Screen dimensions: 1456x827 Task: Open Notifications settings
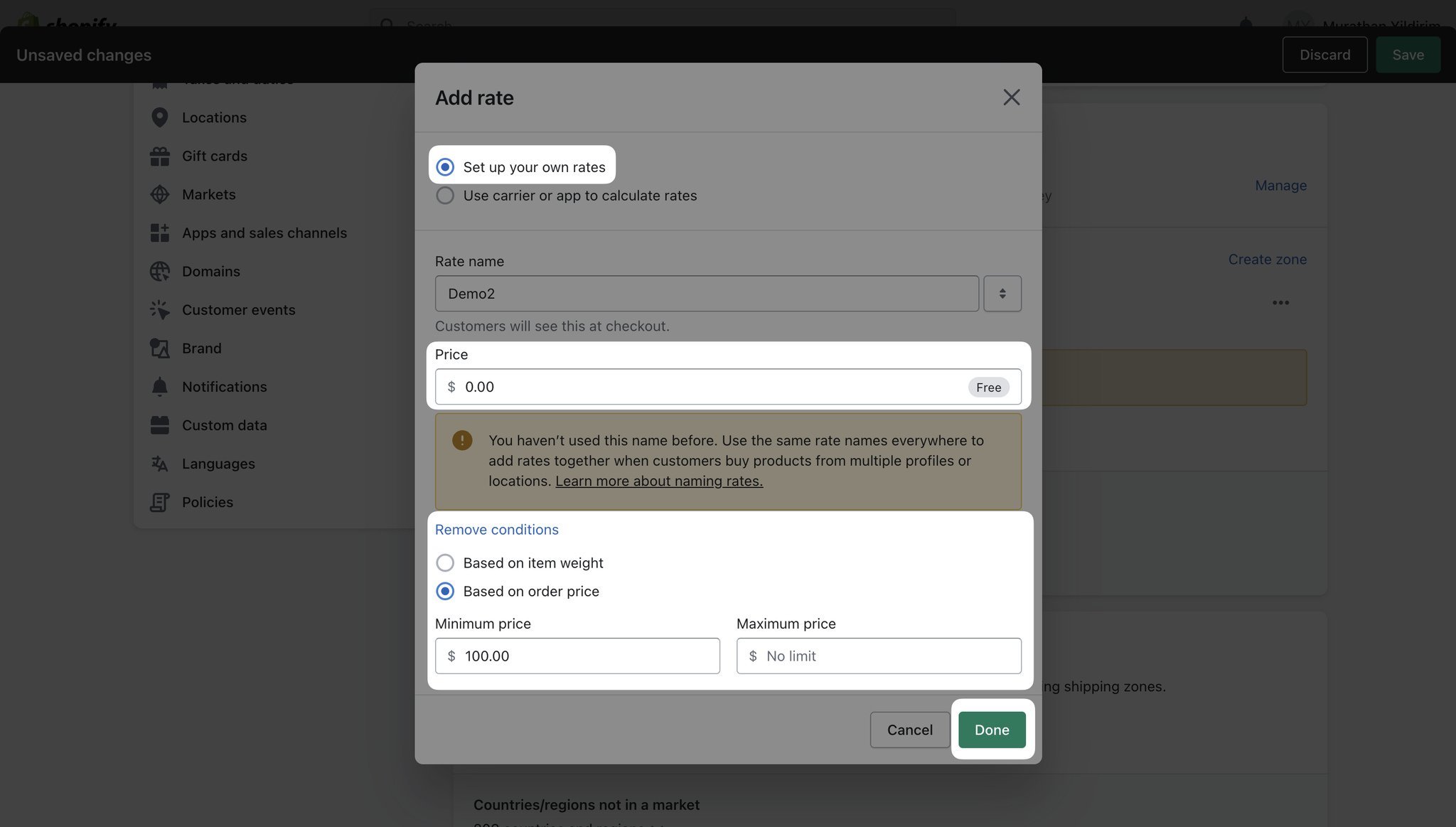pos(225,386)
